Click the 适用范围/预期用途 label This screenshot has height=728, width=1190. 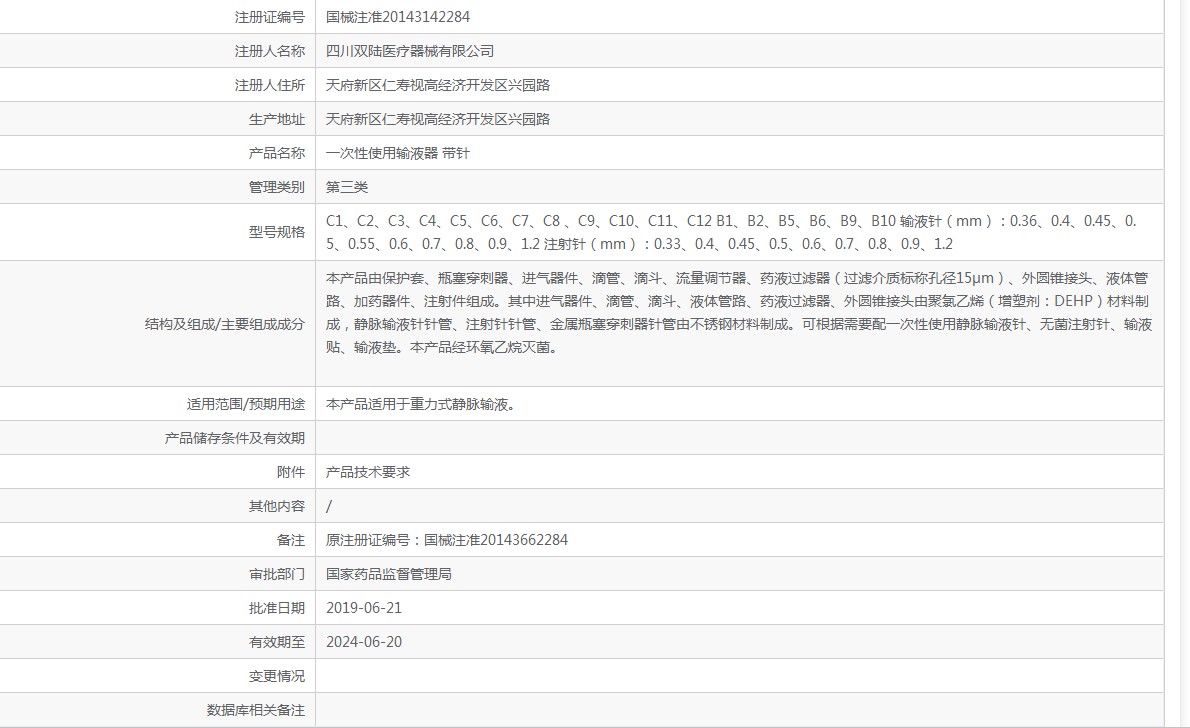(246, 404)
